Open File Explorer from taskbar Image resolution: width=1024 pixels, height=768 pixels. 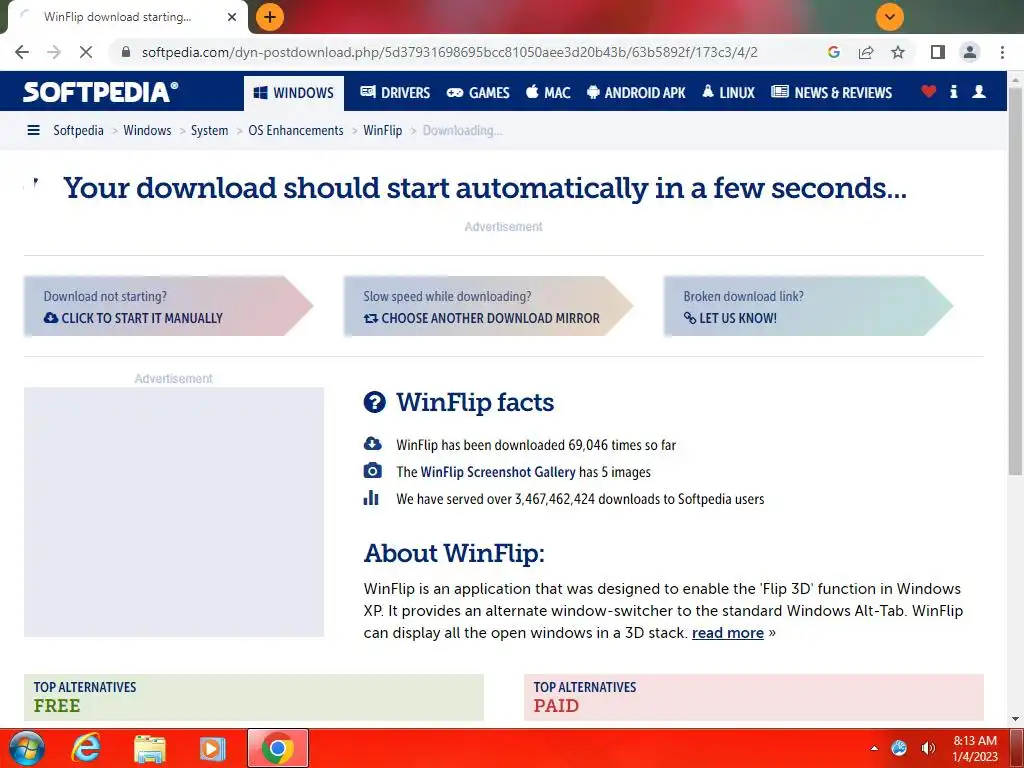(x=150, y=748)
